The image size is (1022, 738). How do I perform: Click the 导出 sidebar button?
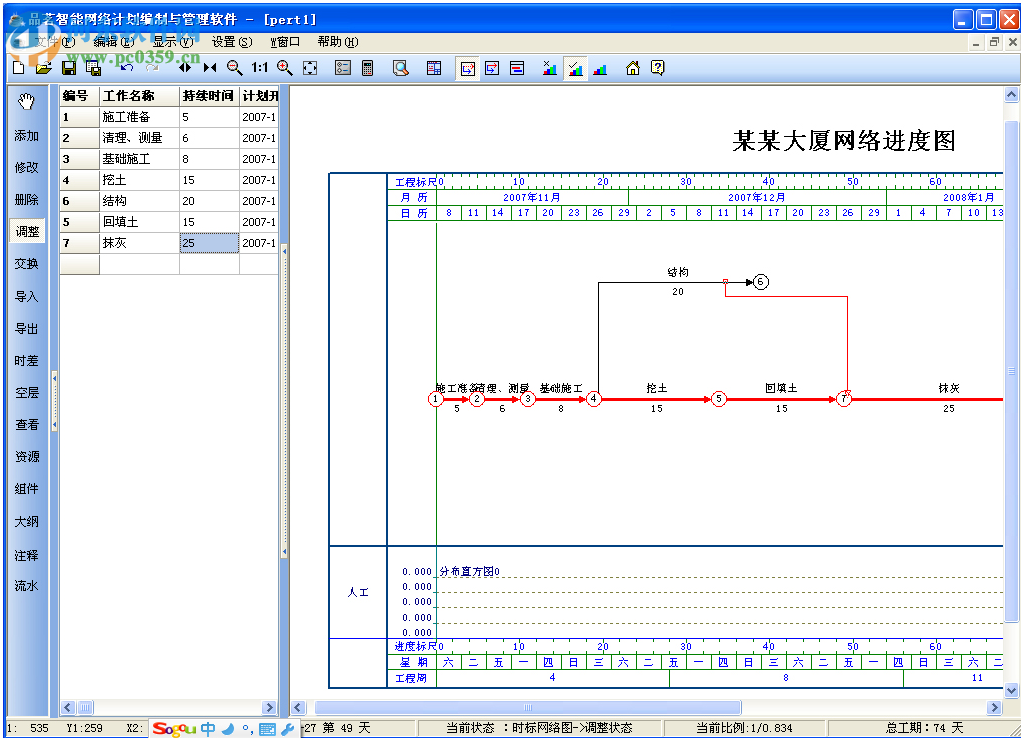[27, 329]
